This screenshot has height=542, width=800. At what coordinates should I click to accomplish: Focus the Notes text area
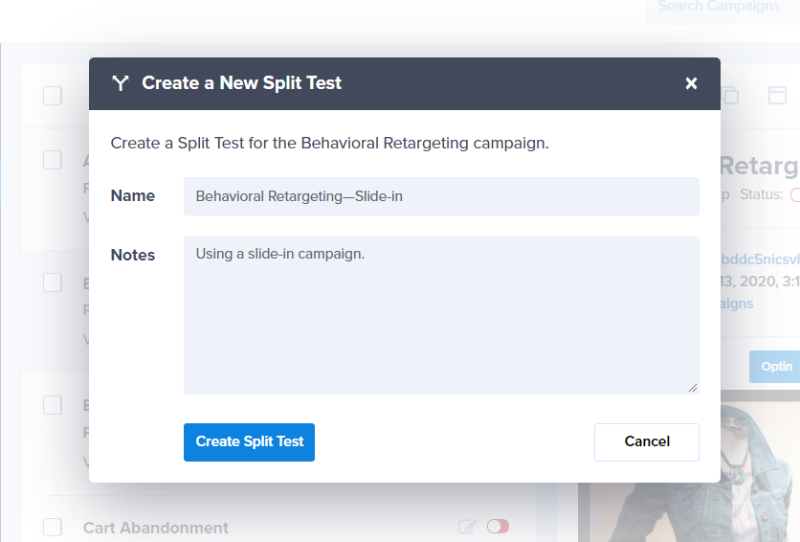pyautogui.click(x=441, y=315)
